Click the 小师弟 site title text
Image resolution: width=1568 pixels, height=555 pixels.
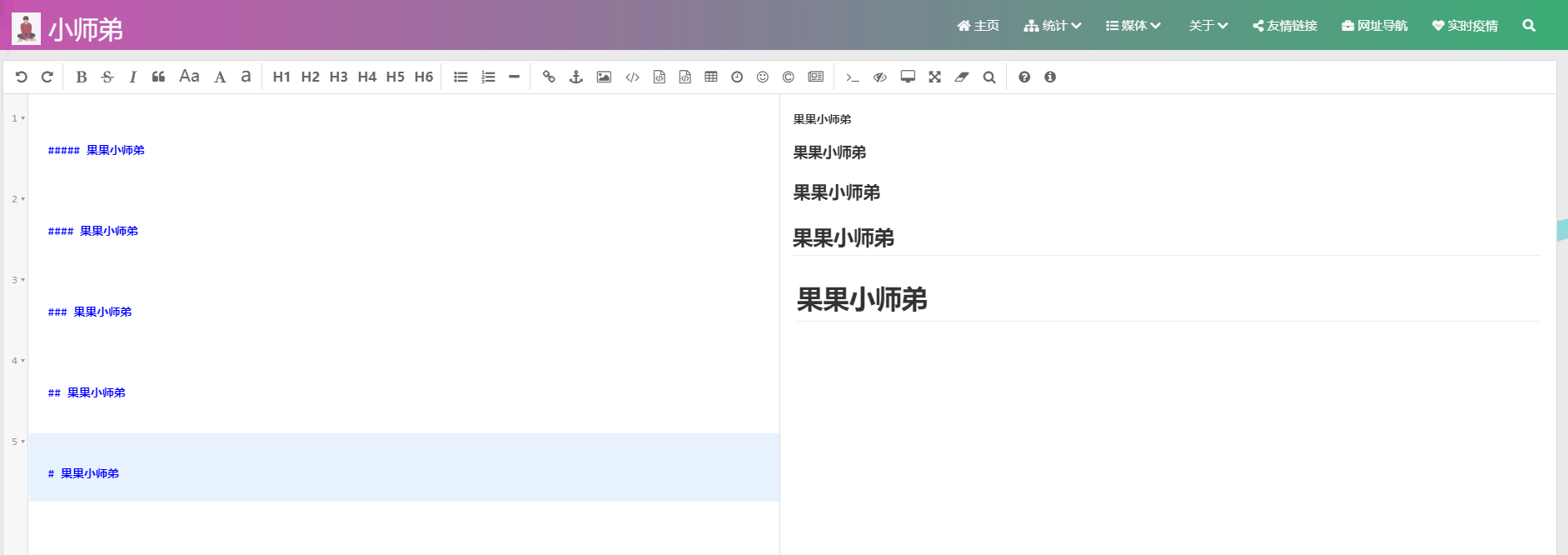pos(86,30)
